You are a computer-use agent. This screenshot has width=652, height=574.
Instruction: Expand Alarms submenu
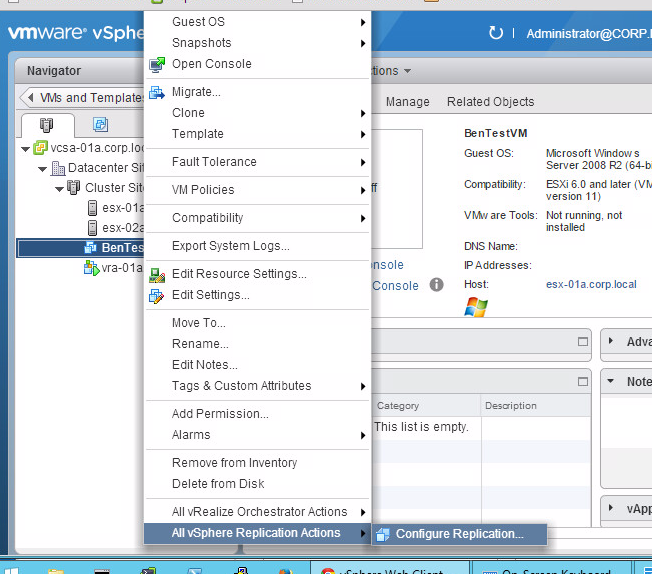pos(257,435)
